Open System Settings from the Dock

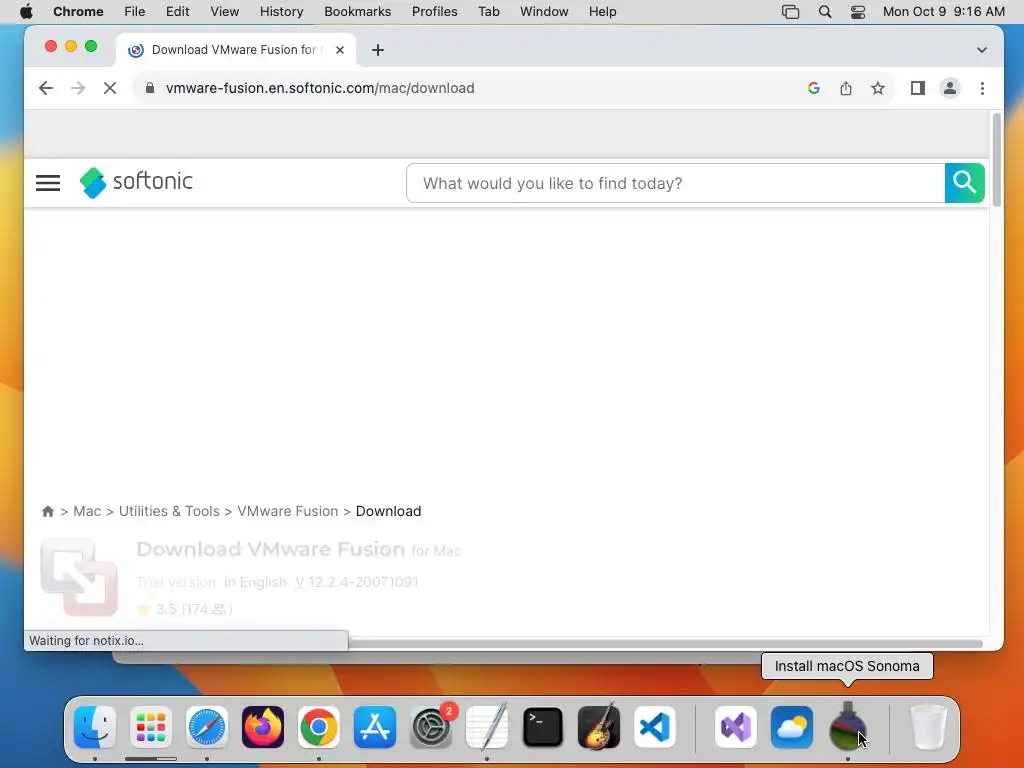[431, 727]
